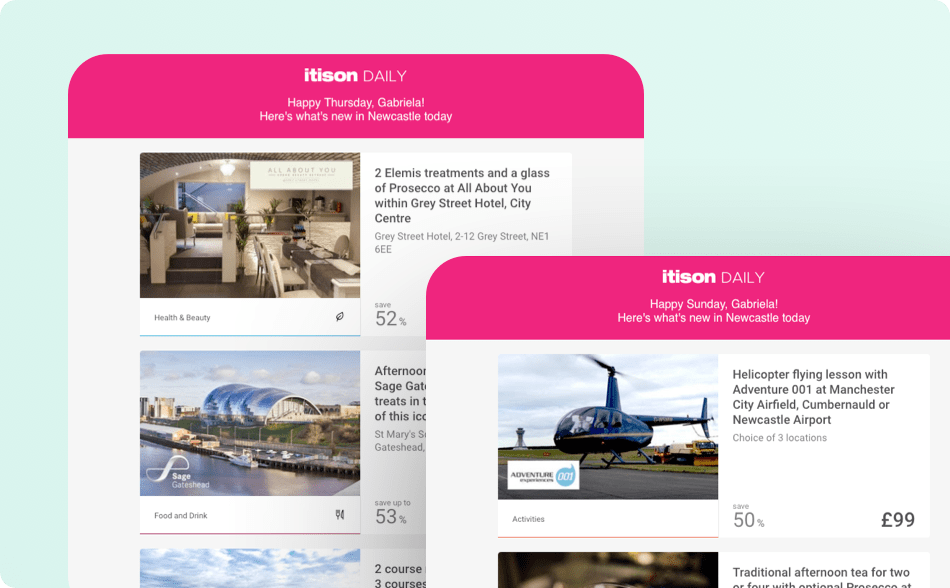Viewport: 950px width, 588px height.
Task: Click the save 52% discount figure
Action: [x=390, y=315]
